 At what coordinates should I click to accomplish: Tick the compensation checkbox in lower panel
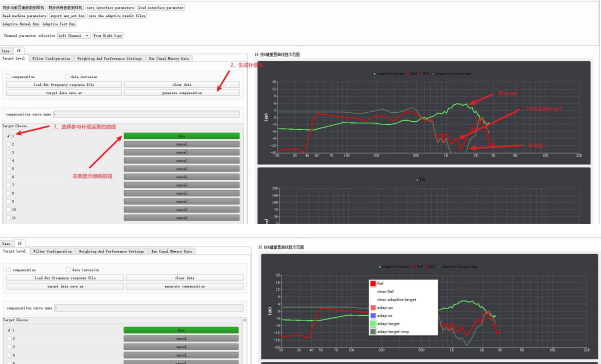(9, 270)
